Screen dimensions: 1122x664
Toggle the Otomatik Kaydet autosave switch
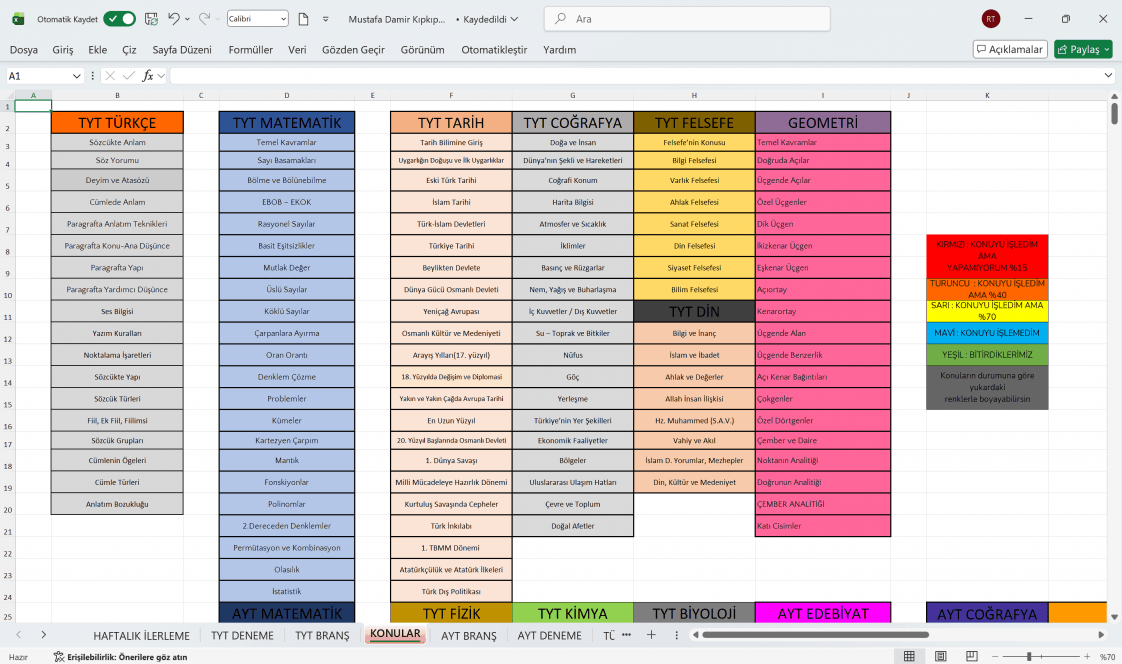click(119, 19)
